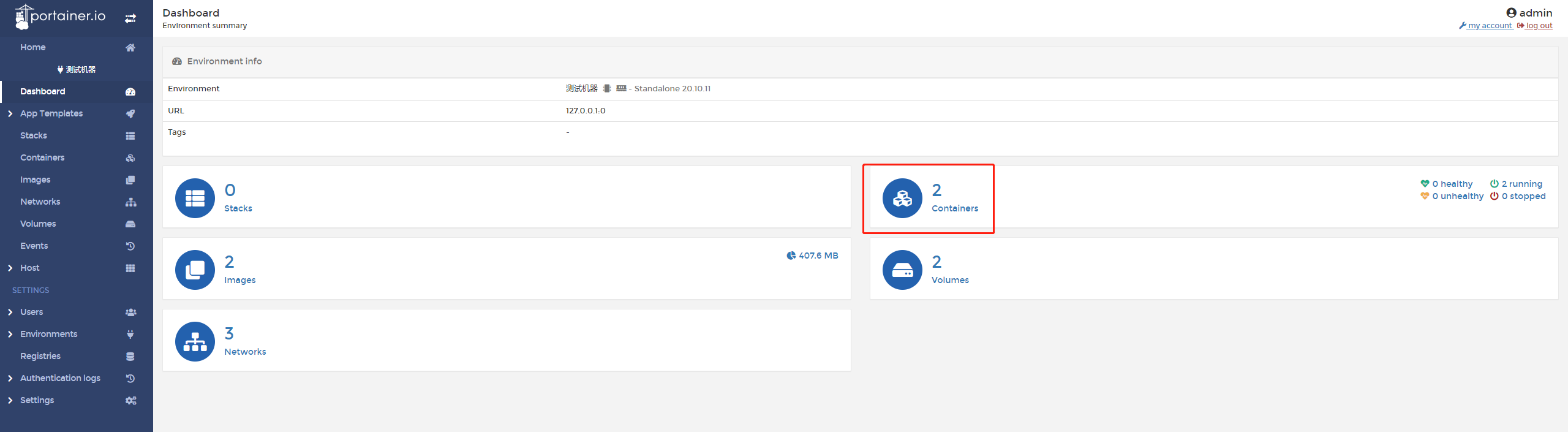Screen dimensions: 1568x432
Task: Click the Home house icon
Action: pos(130,47)
